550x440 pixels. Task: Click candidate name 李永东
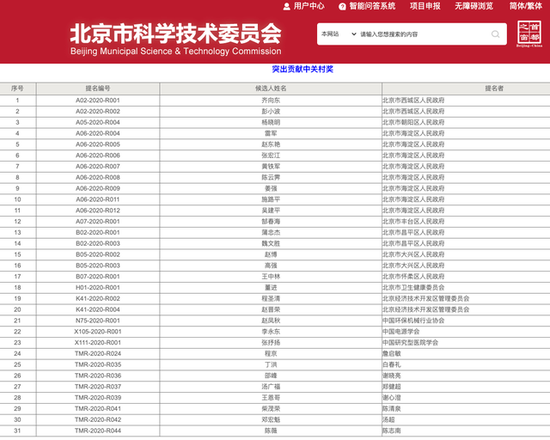click(271, 332)
